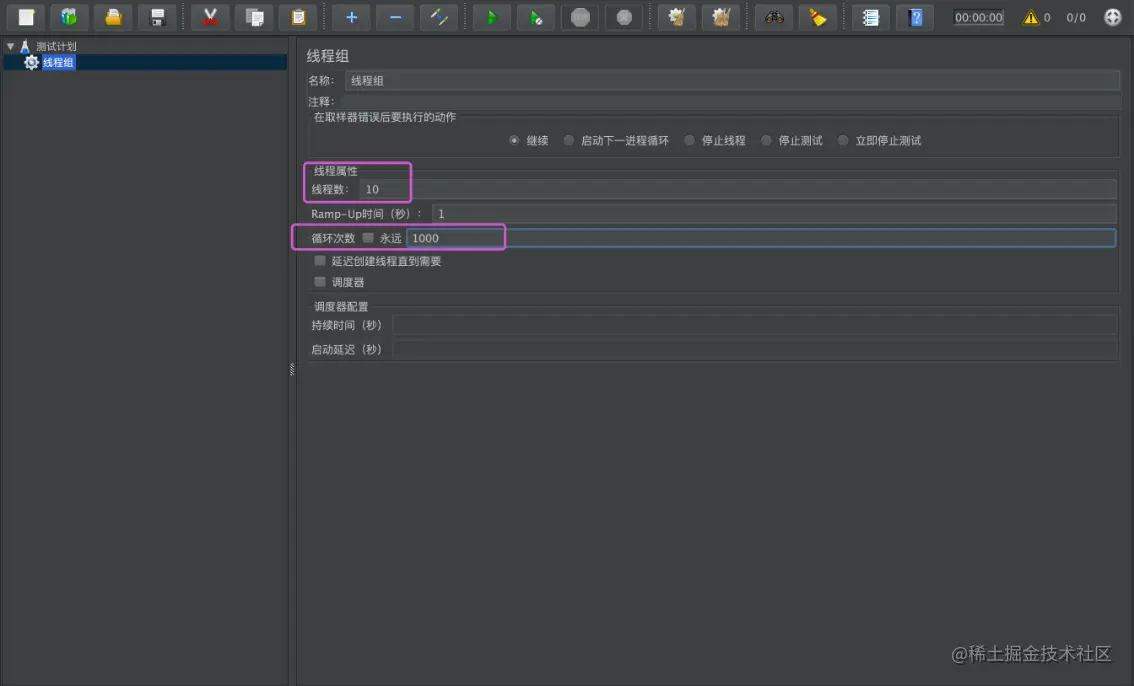Click the Shutdown threads round icon
Viewport: 1134px width, 686px height.
(x=624, y=17)
